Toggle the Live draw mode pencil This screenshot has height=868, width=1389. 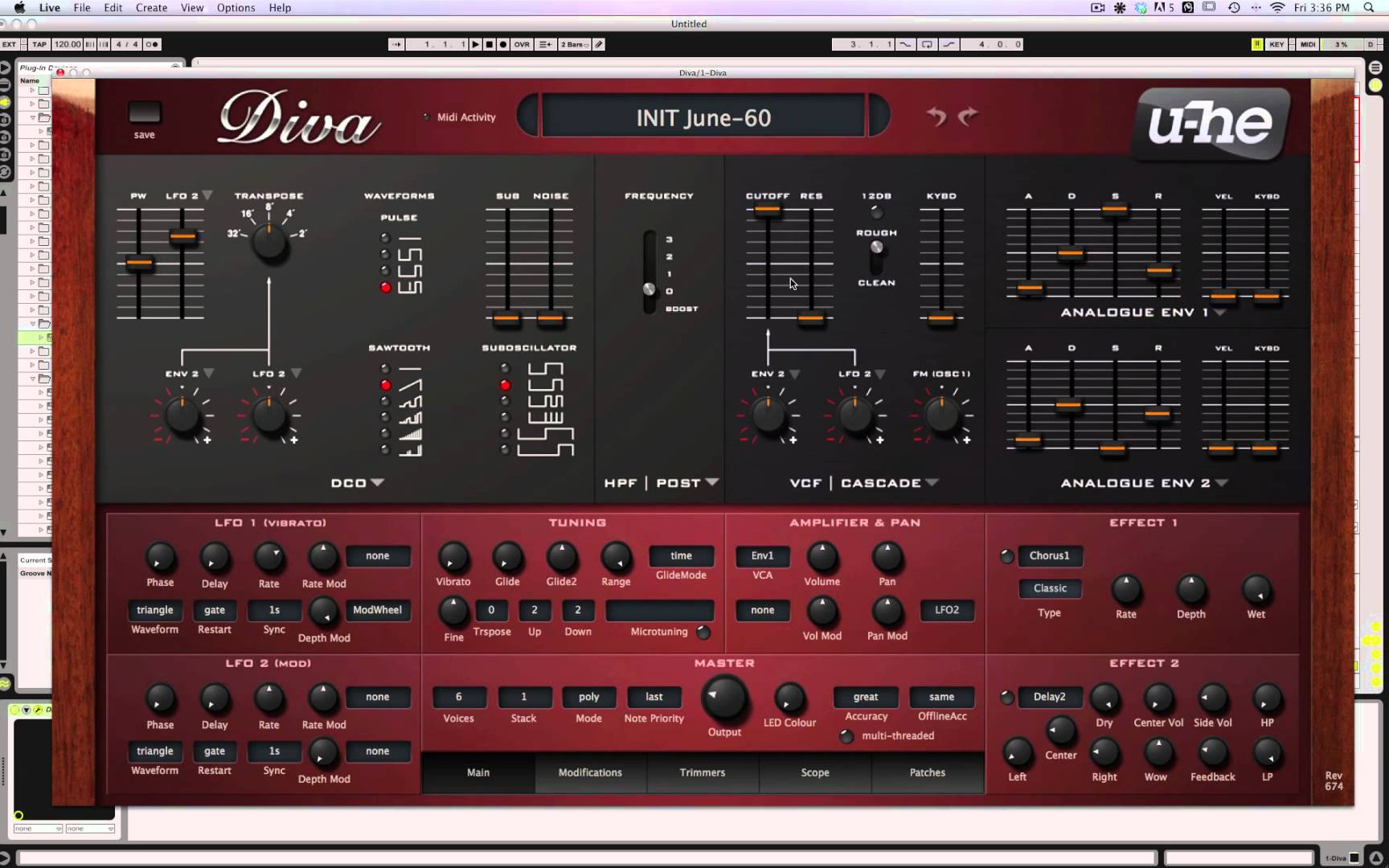599,44
